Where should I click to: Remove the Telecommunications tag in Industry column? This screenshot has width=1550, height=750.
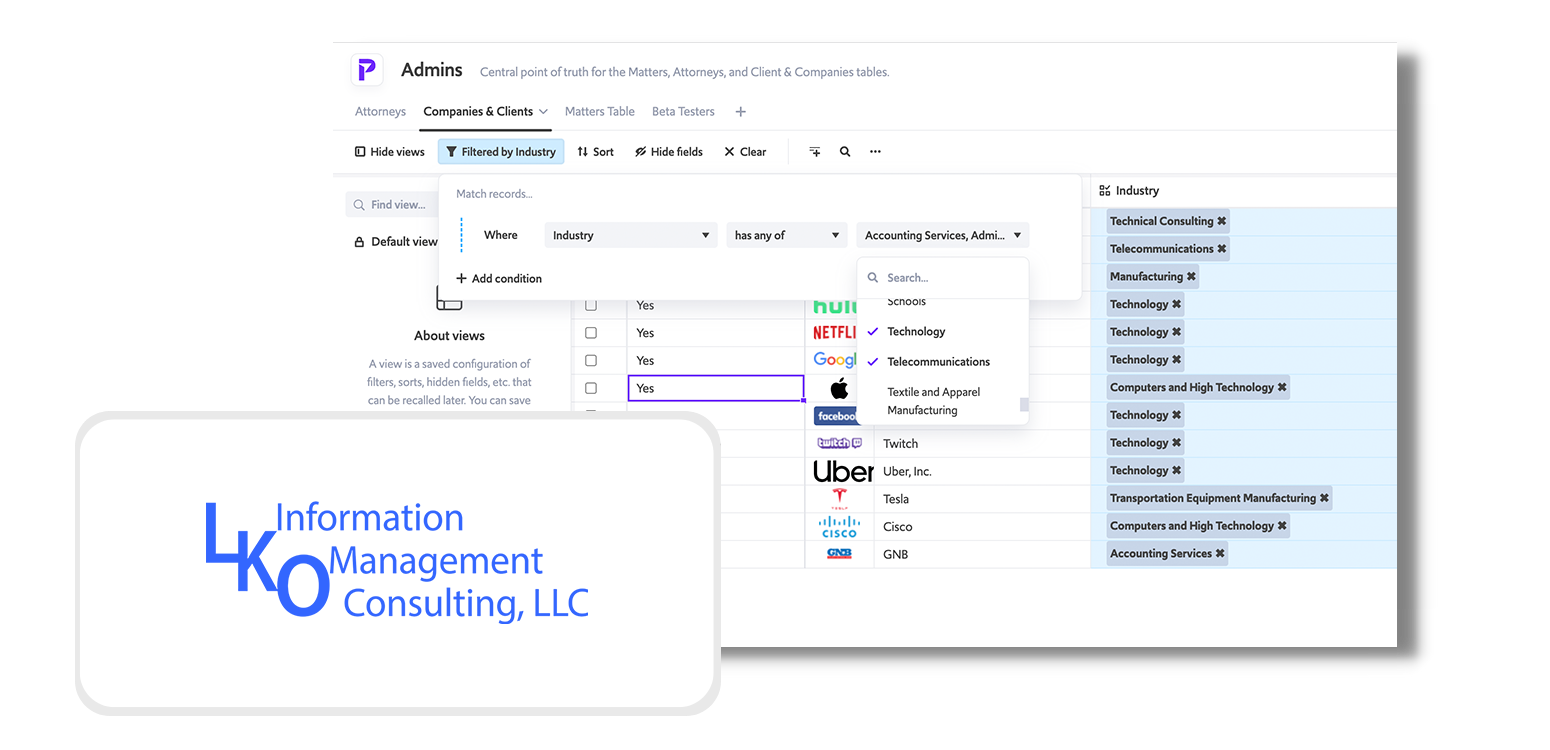(1222, 249)
